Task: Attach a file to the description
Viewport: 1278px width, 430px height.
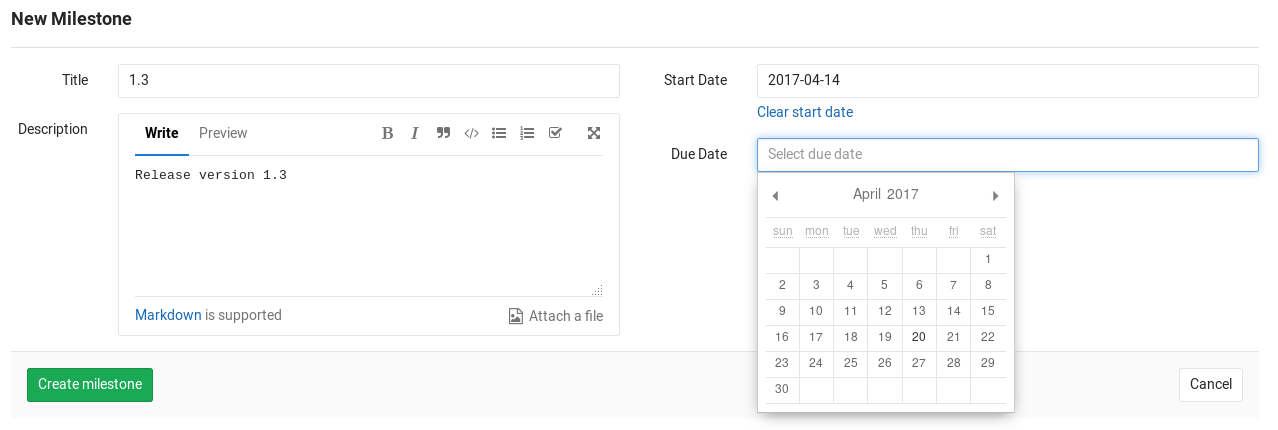Action: coord(556,316)
